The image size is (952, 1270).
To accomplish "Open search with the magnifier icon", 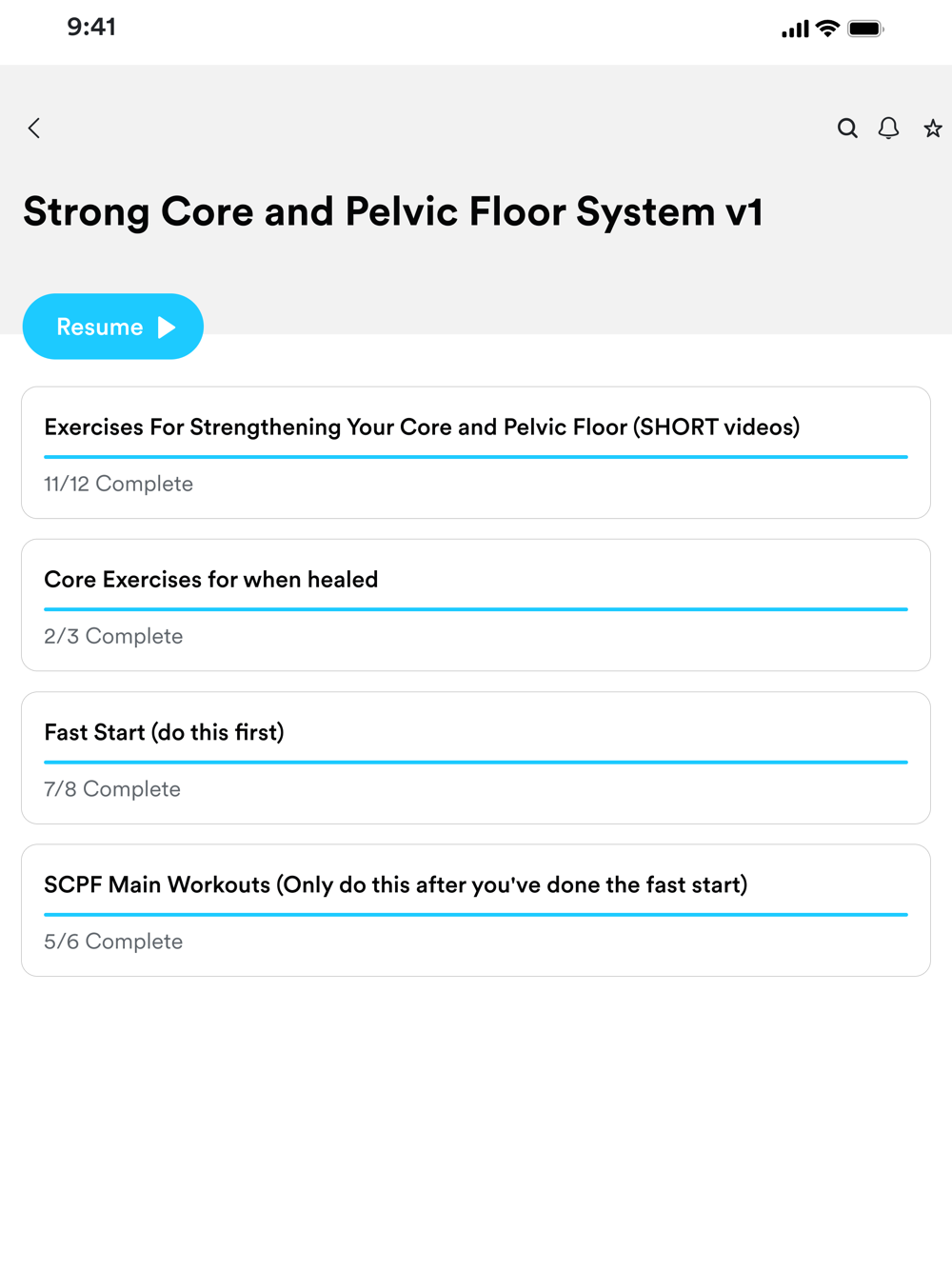I will point(847,129).
